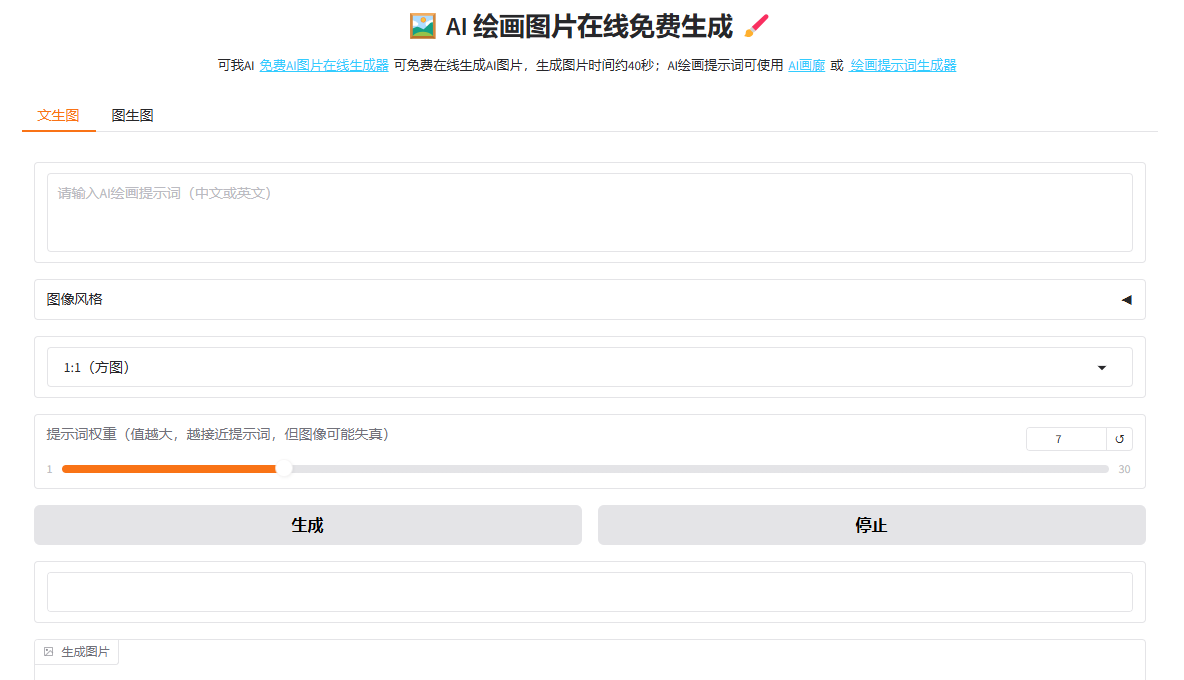Open the aspect ratio dropdown arrow
1184x680 pixels.
(1102, 368)
